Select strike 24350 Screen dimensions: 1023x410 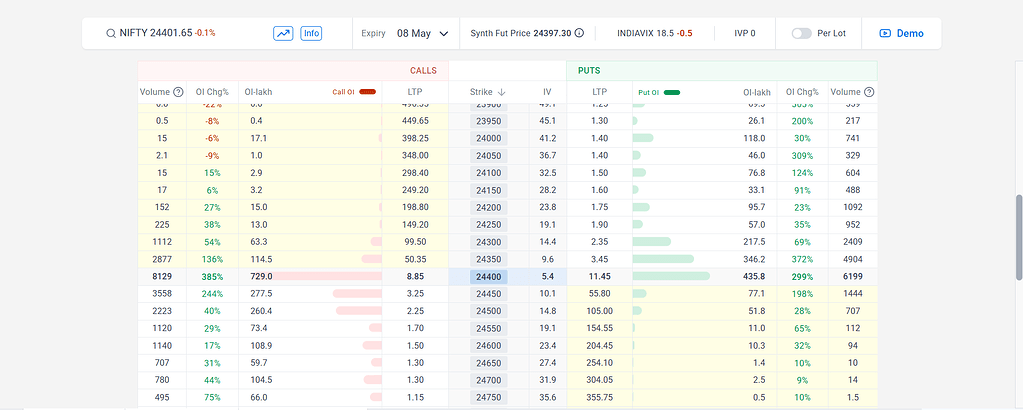489,259
